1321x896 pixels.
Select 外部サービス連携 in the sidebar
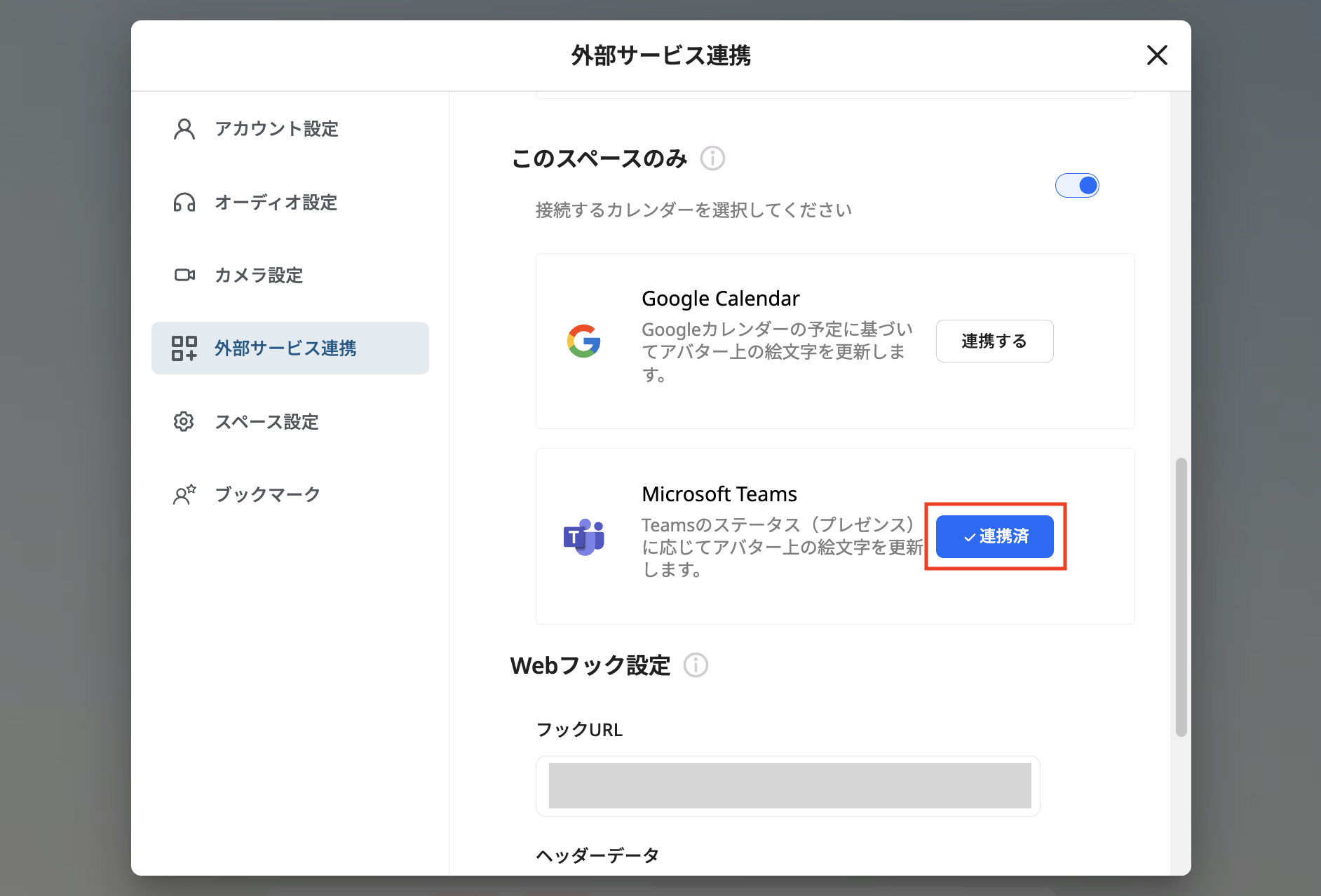coord(290,348)
